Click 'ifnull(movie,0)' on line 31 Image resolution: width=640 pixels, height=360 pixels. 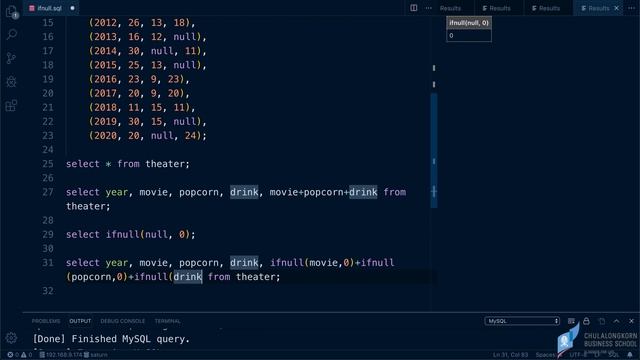tap(312, 262)
